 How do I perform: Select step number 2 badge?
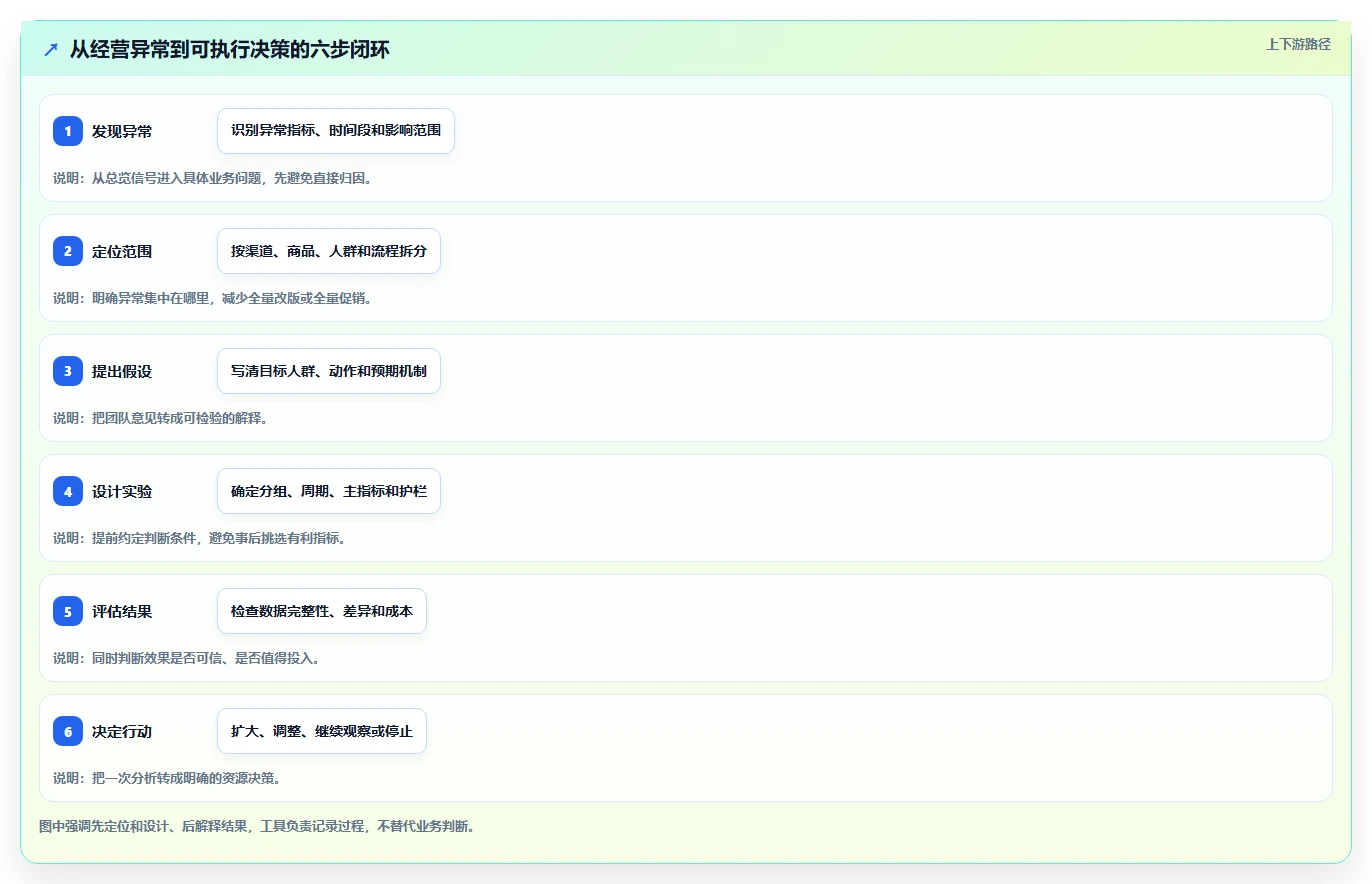(x=68, y=251)
